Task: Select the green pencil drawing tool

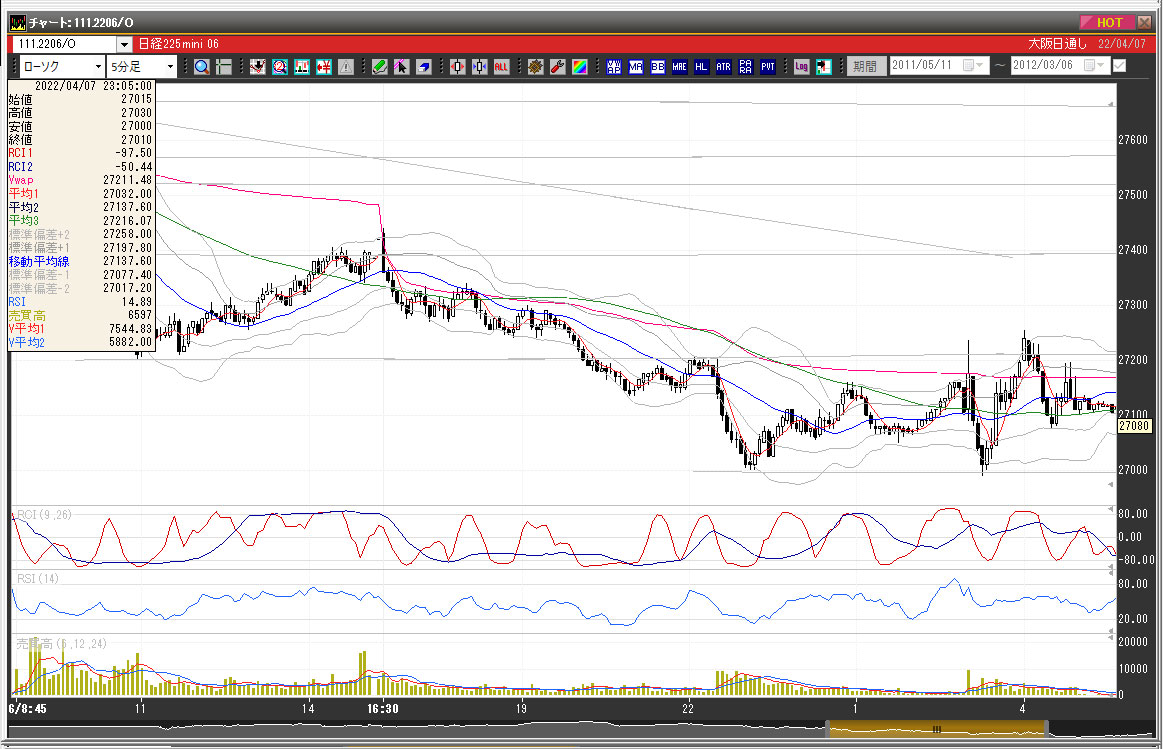Action: point(379,67)
